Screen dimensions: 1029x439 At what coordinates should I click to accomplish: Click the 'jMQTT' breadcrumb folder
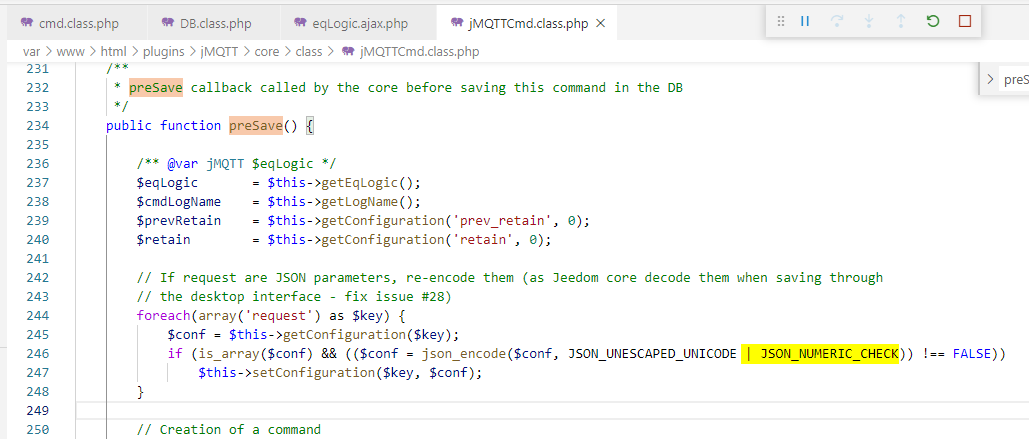(220, 51)
